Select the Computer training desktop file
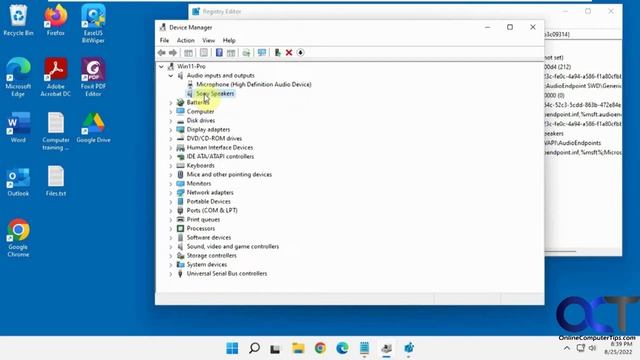640x360 pixels. pyautogui.click(x=56, y=131)
